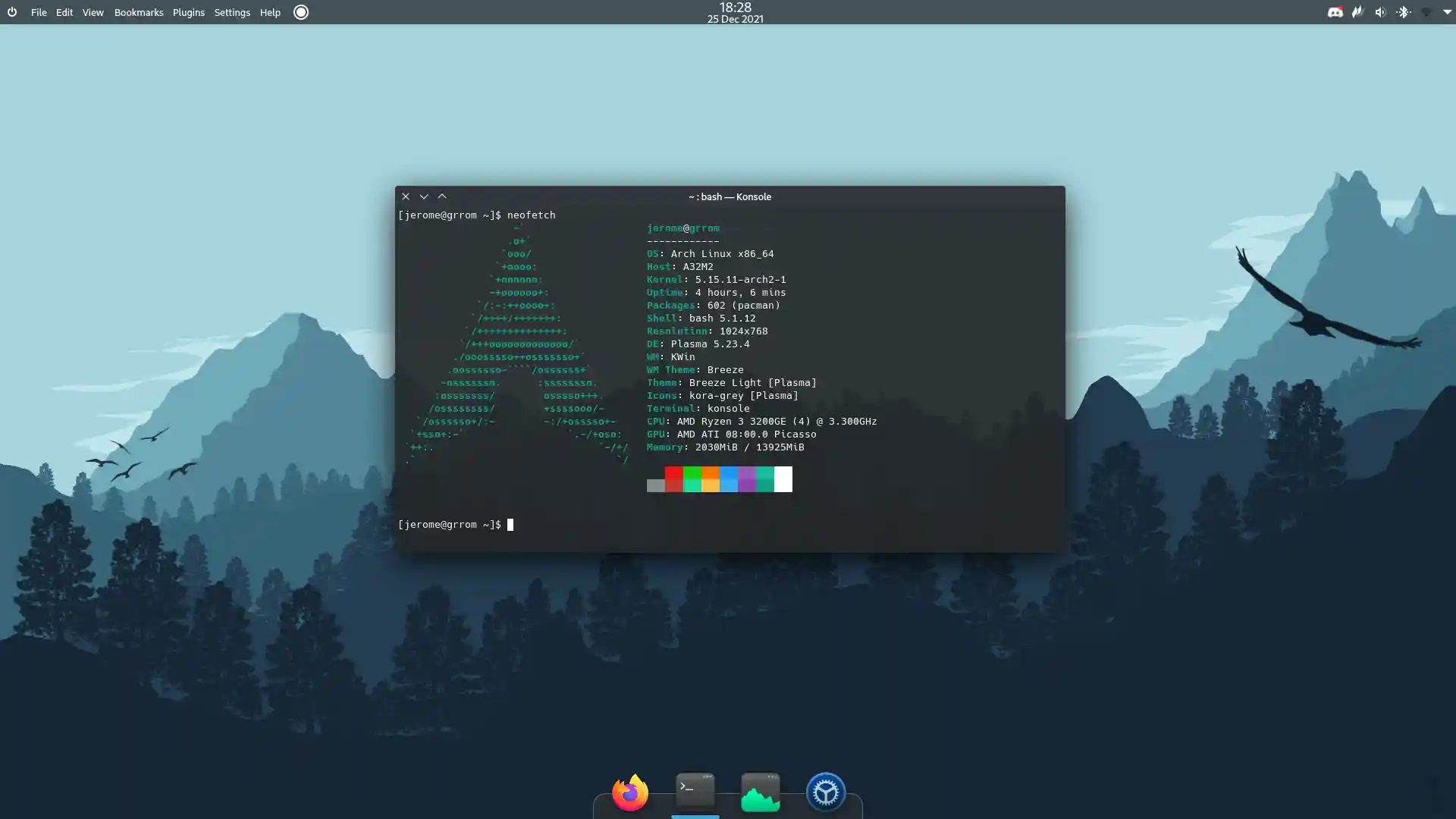Viewport: 1456px width, 819px height.
Task: Click the Konsole keep-below down chevron
Action: click(424, 196)
